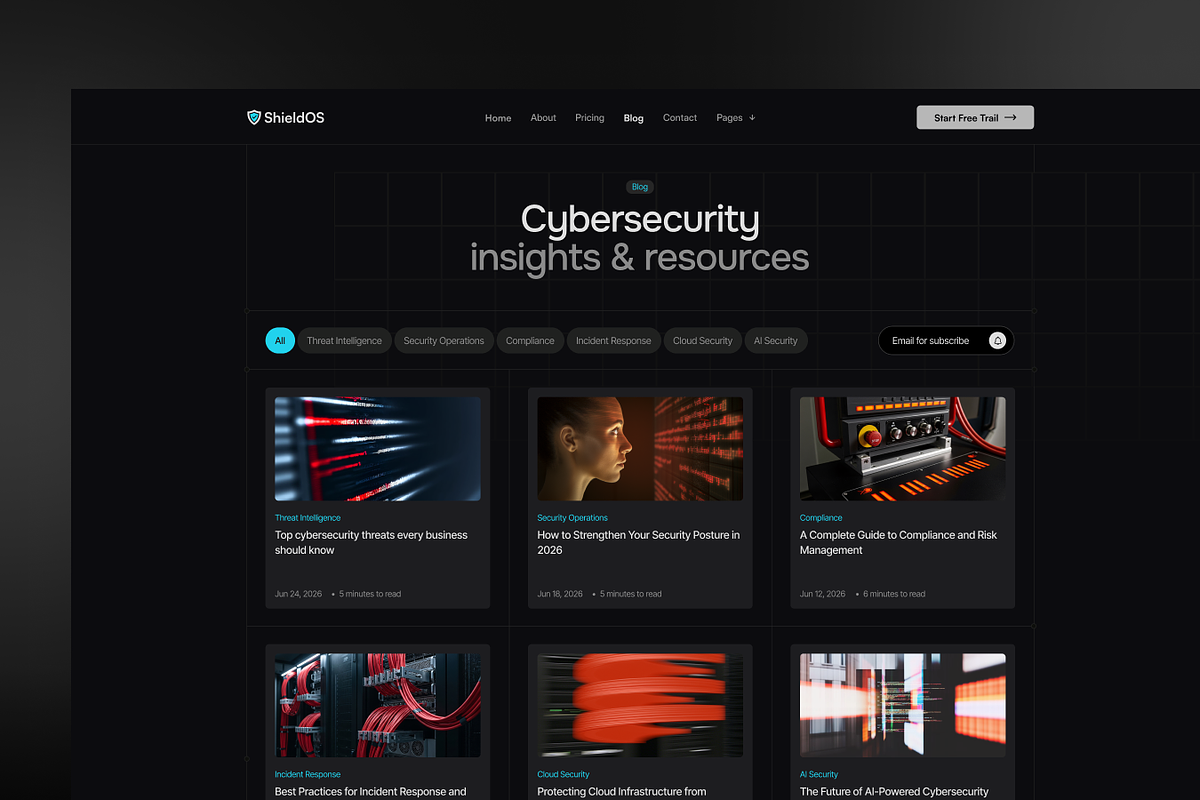
Task: Filter by Incident Response chip
Action: point(614,340)
